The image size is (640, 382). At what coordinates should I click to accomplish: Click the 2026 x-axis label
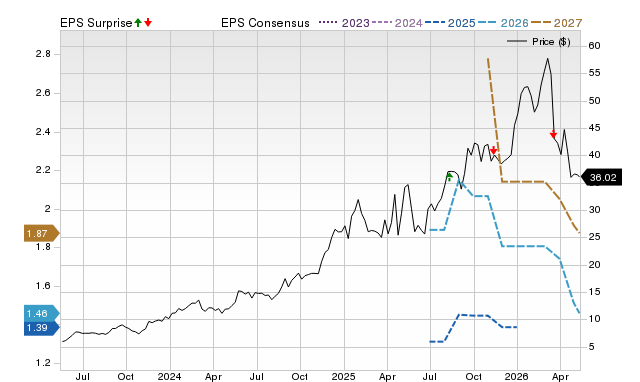coord(517,376)
